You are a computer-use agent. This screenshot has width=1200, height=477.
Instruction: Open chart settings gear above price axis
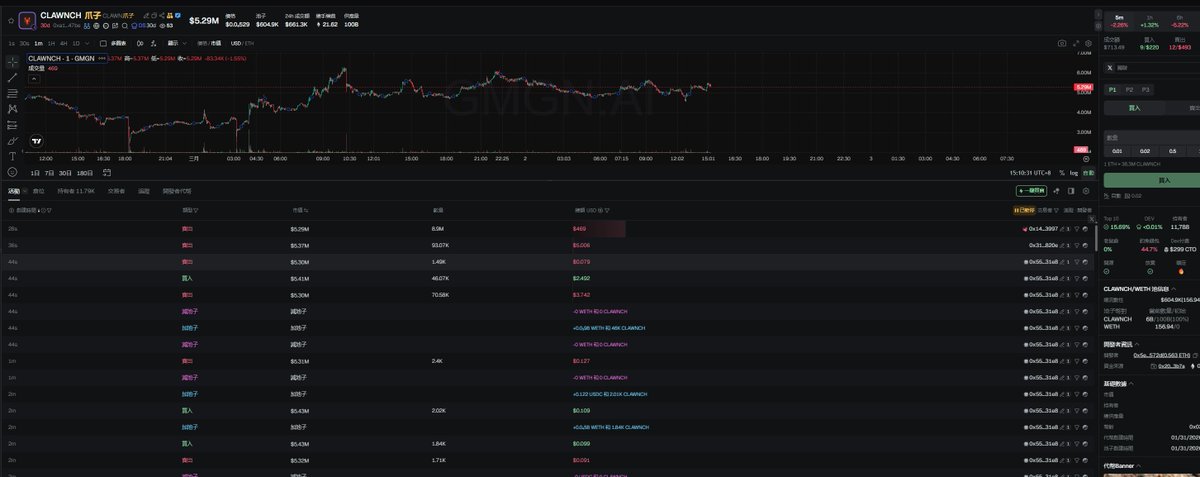pos(1088,43)
